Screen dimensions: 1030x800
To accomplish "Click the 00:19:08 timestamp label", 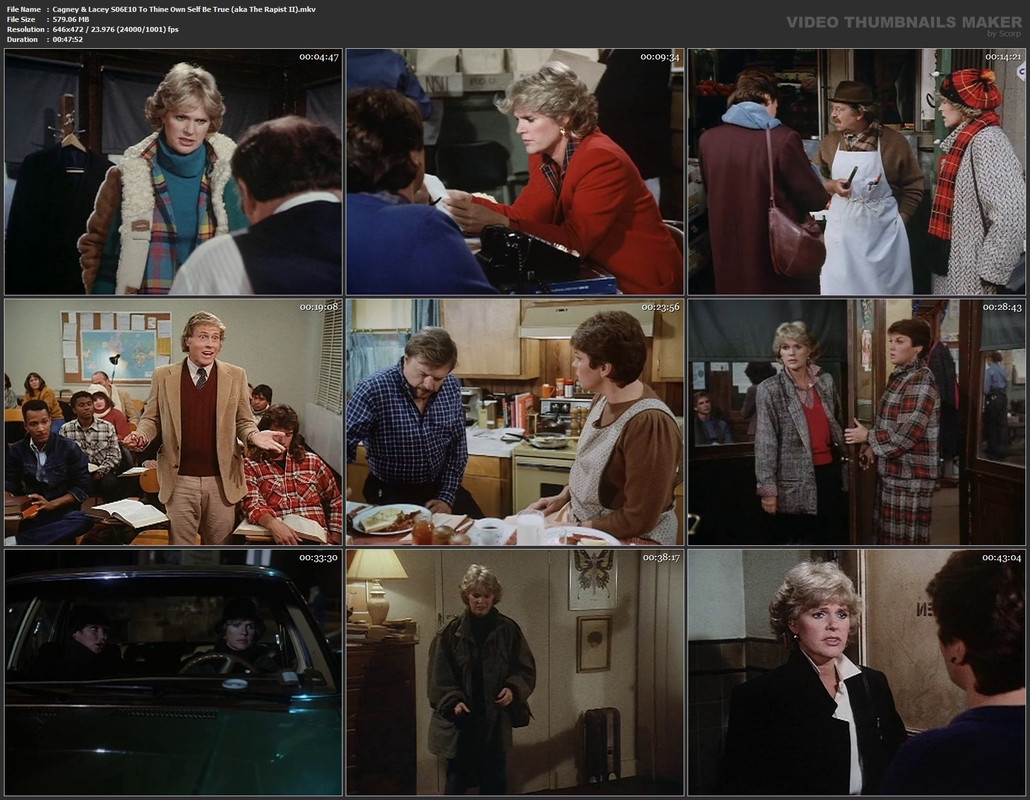I will pos(319,307).
